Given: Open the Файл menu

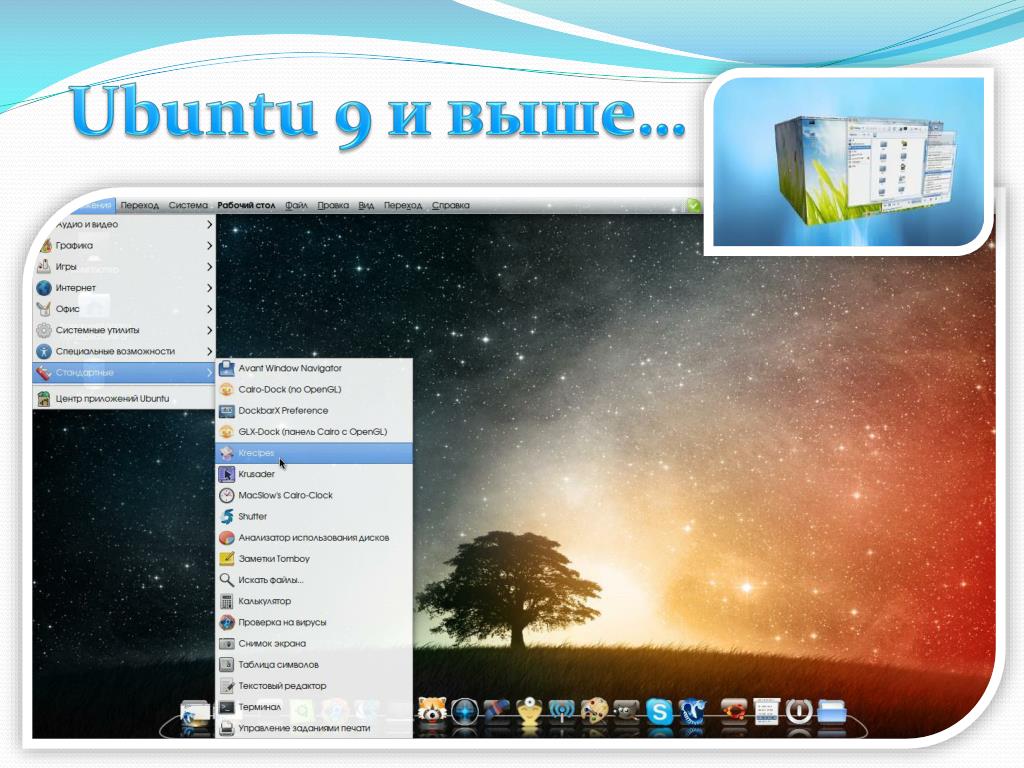Looking at the screenshot, I should click(x=296, y=205).
